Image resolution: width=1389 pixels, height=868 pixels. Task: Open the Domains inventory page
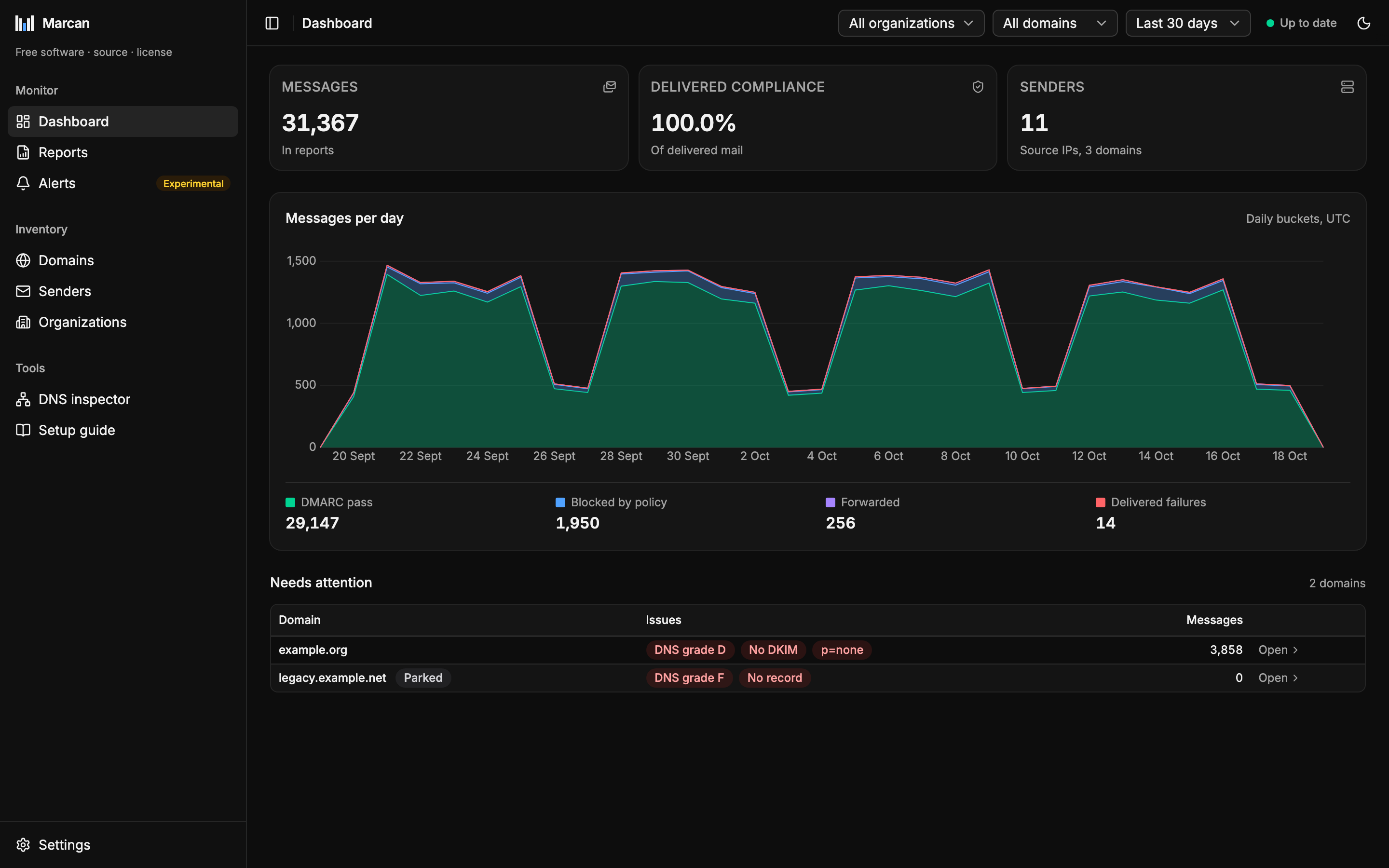click(123, 260)
